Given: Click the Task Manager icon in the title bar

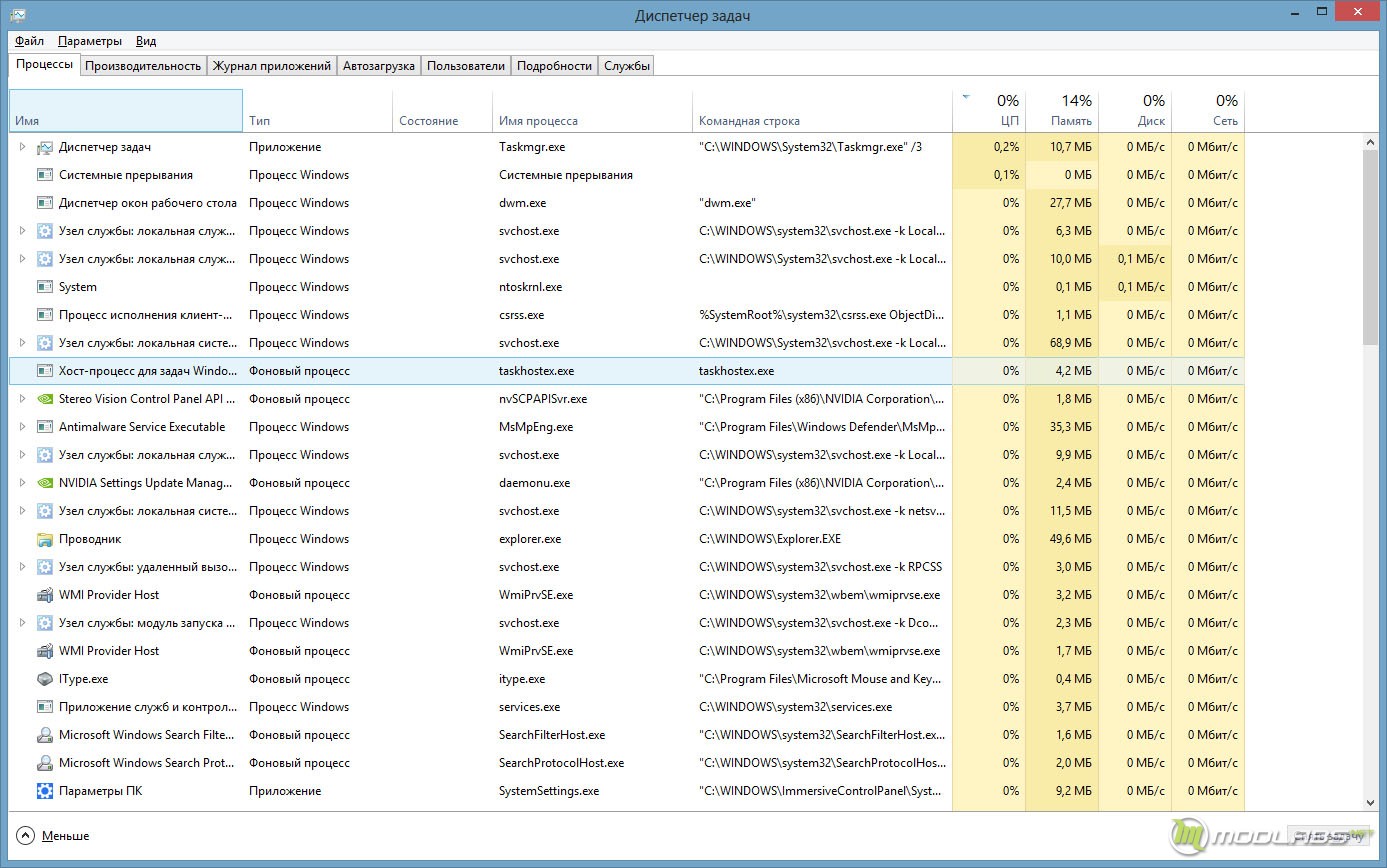Looking at the screenshot, I should pyautogui.click(x=18, y=15).
